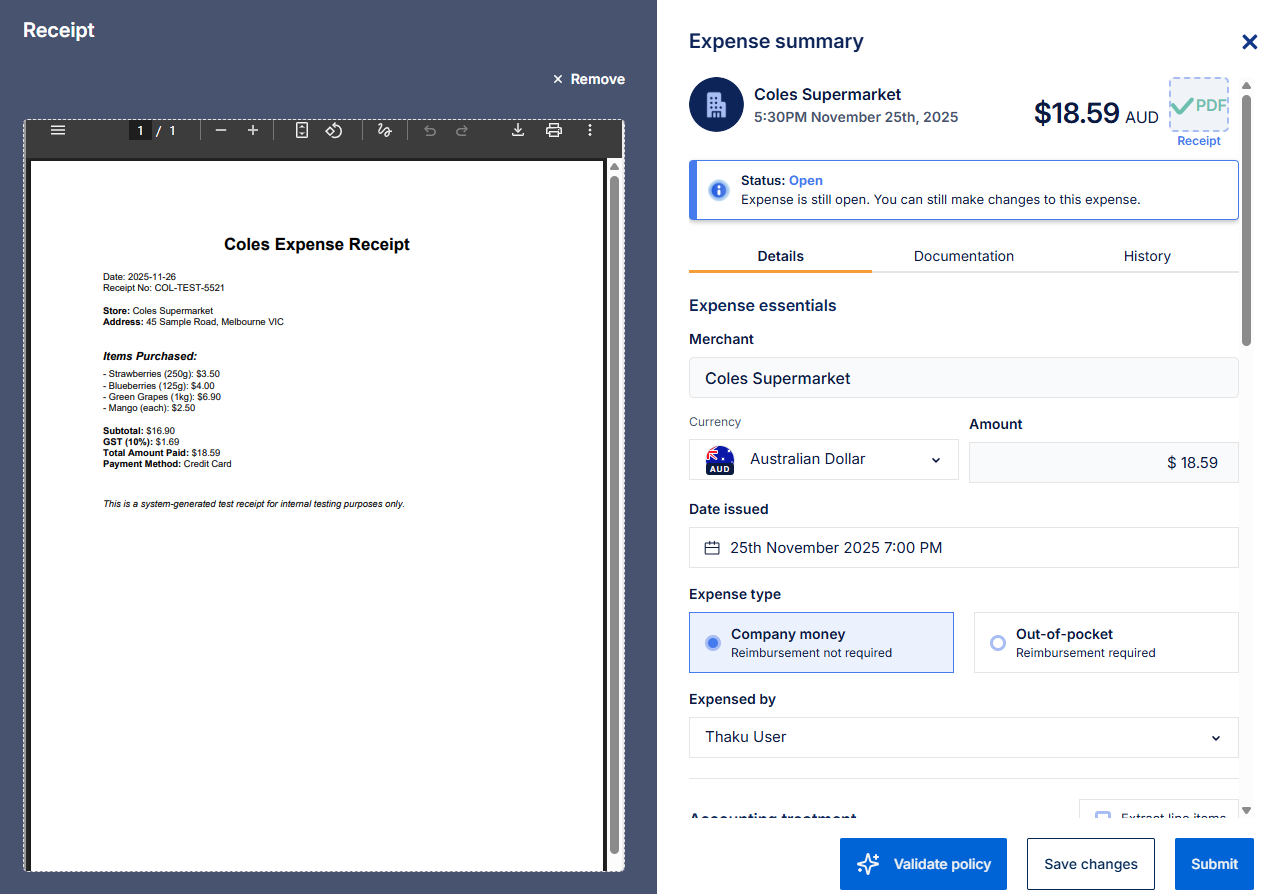This screenshot has width=1269, height=894.
Task: Open the Australian Dollar currency dropdown
Action: [x=823, y=460]
